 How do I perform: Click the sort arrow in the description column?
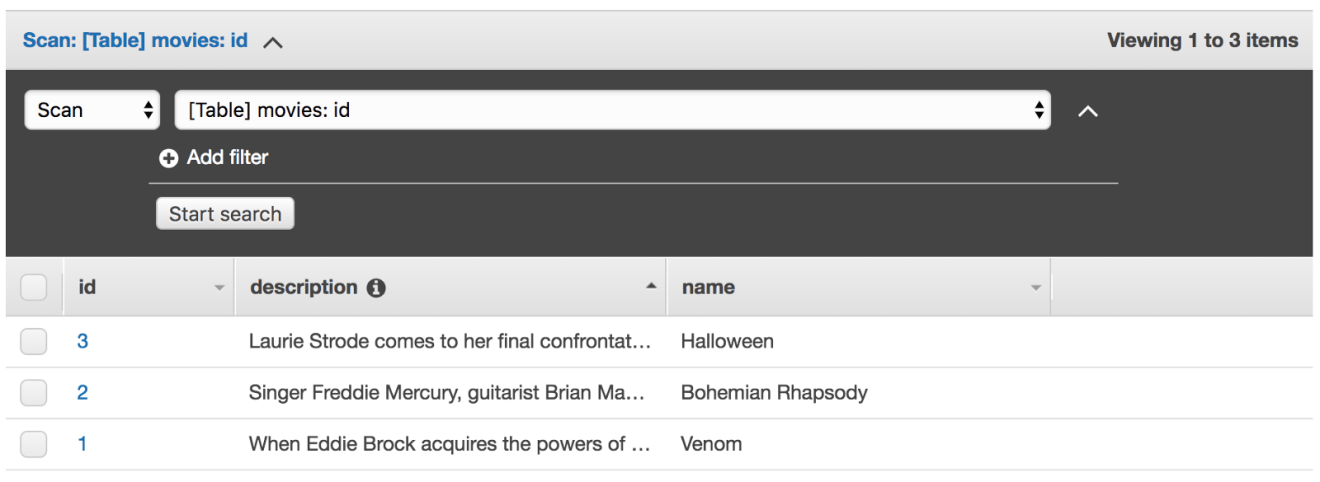tap(651, 287)
